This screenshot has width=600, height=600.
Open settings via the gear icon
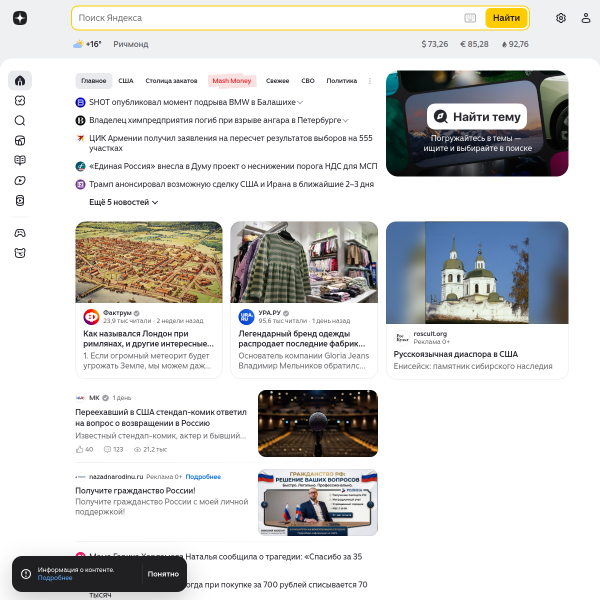coord(561,18)
